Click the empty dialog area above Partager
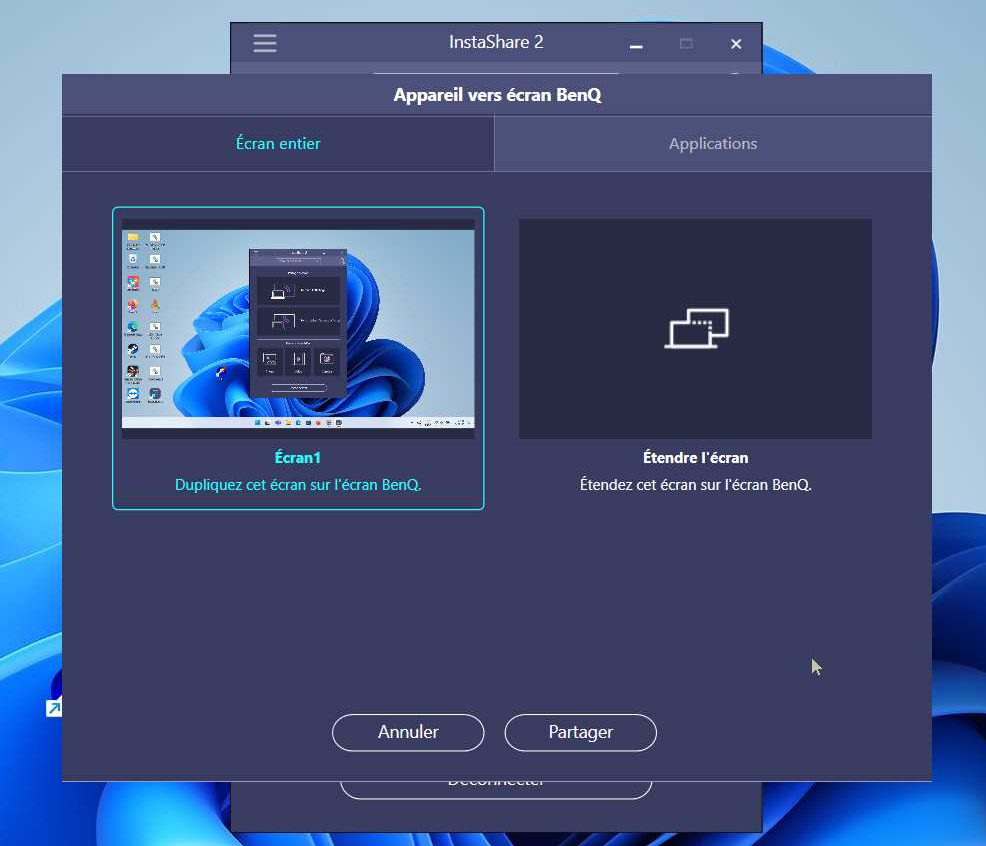The image size is (986, 846). [580, 620]
